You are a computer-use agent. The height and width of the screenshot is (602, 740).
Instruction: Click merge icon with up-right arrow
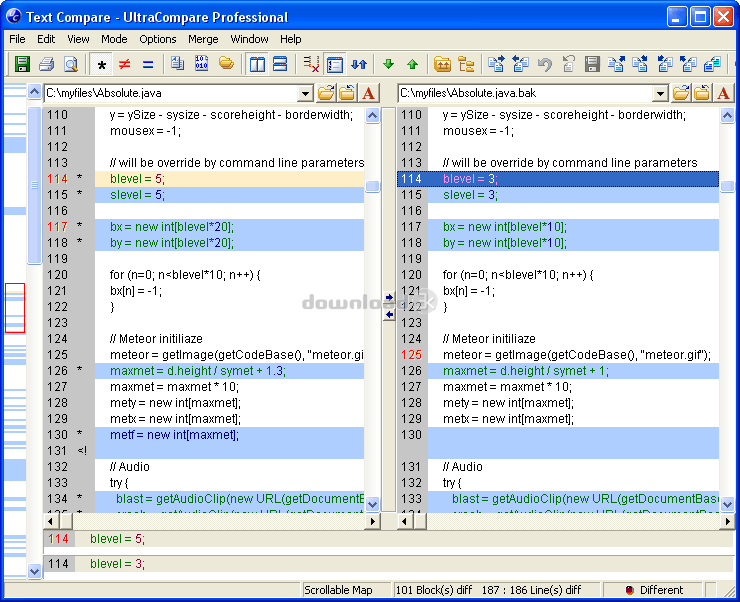[x=616, y=64]
